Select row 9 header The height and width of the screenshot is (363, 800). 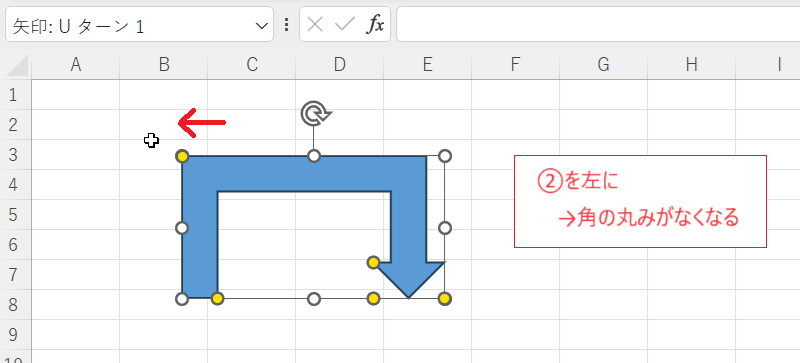tap(15, 335)
